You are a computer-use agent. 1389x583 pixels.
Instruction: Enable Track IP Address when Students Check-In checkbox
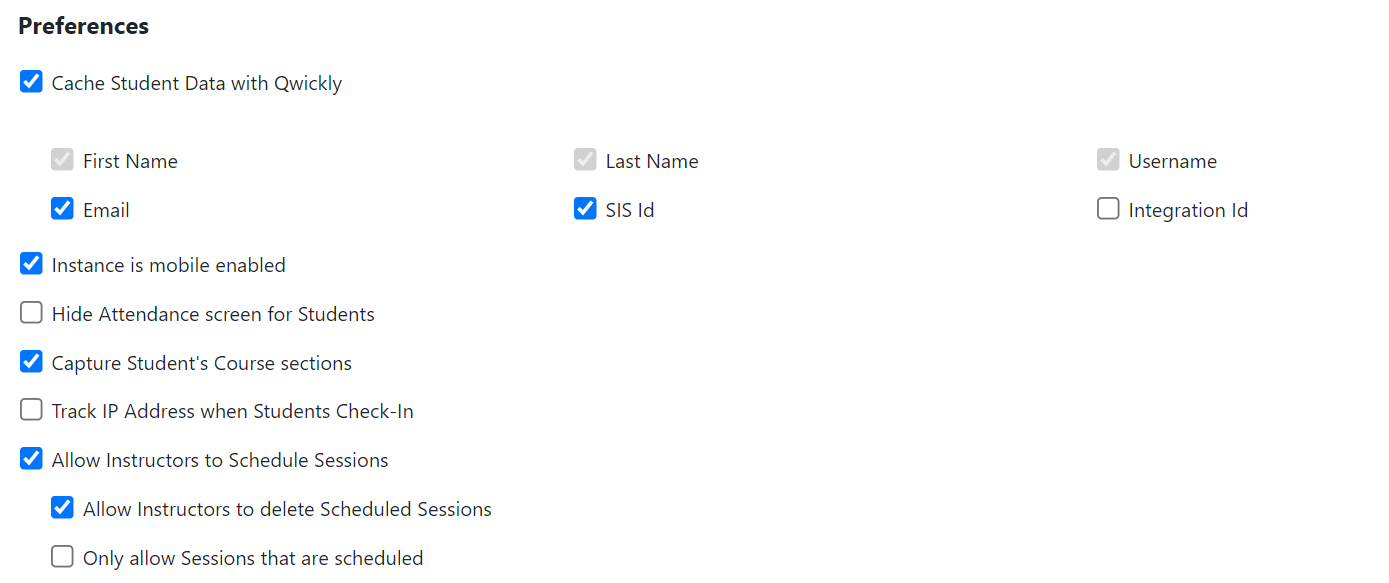(x=31, y=410)
